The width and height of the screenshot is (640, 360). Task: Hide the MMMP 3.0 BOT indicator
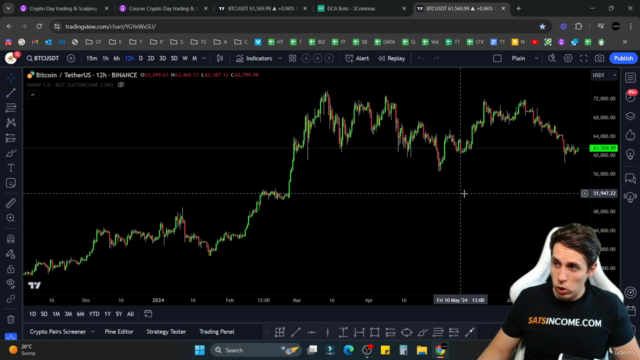(x=121, y=85)
